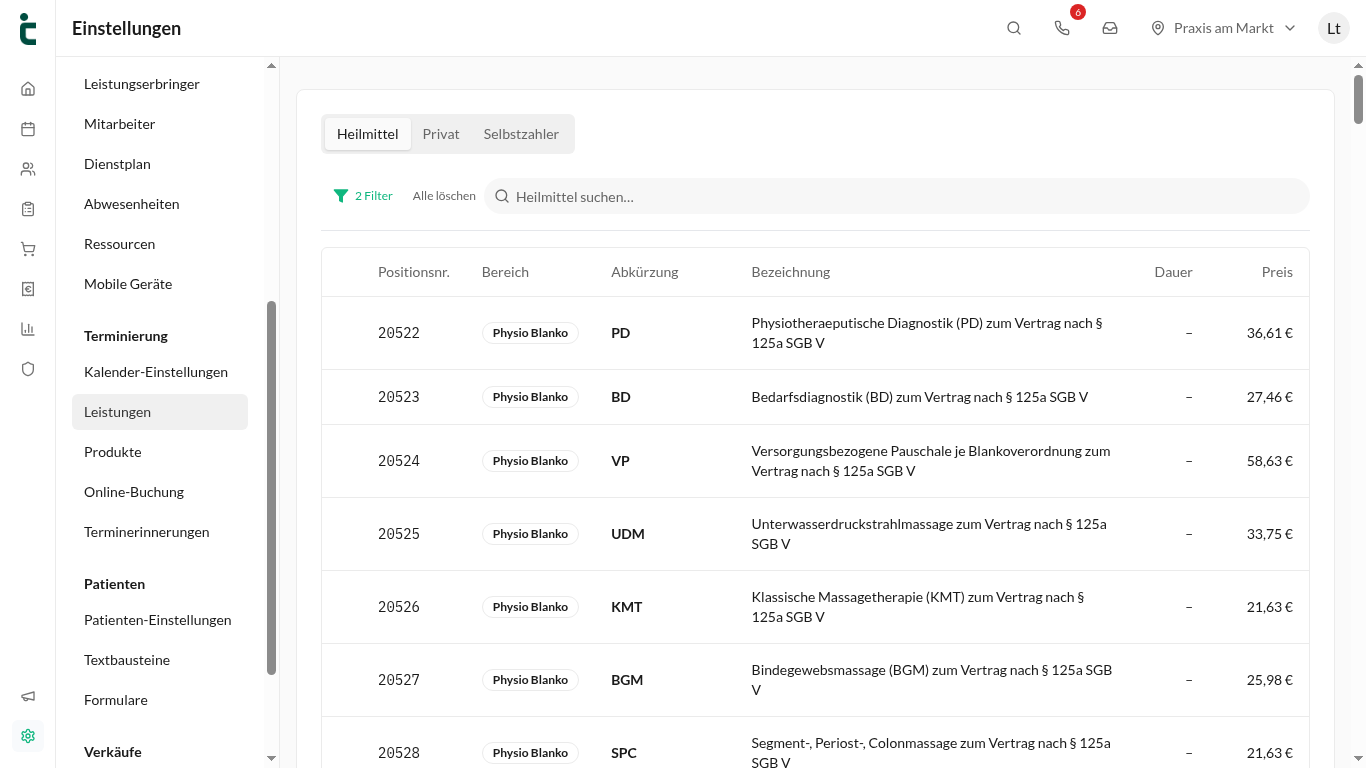Viewport: 1366px width, 768px height.
Task: Click the Dauer column header
Action: pos(1173,272)
